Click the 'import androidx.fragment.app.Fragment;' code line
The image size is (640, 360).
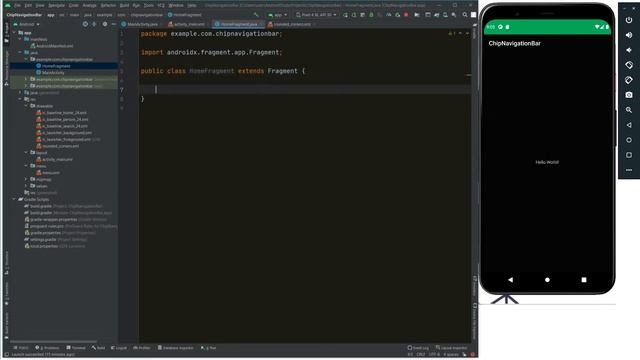pyautogui.click(x=211, y=52)
